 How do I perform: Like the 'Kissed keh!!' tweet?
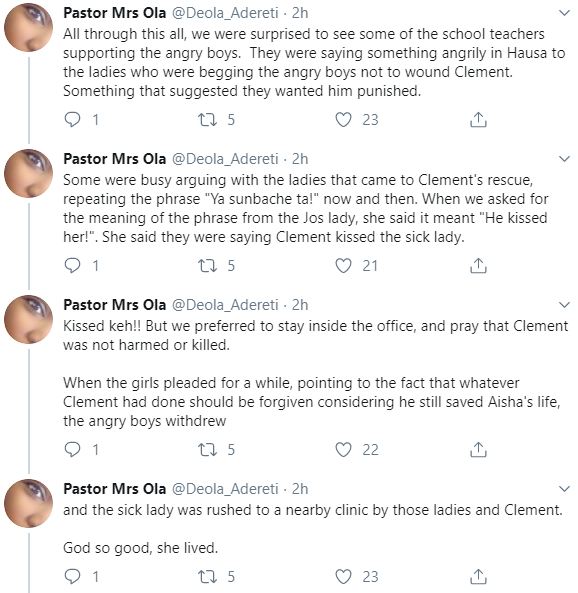click(x=343, y=449)
